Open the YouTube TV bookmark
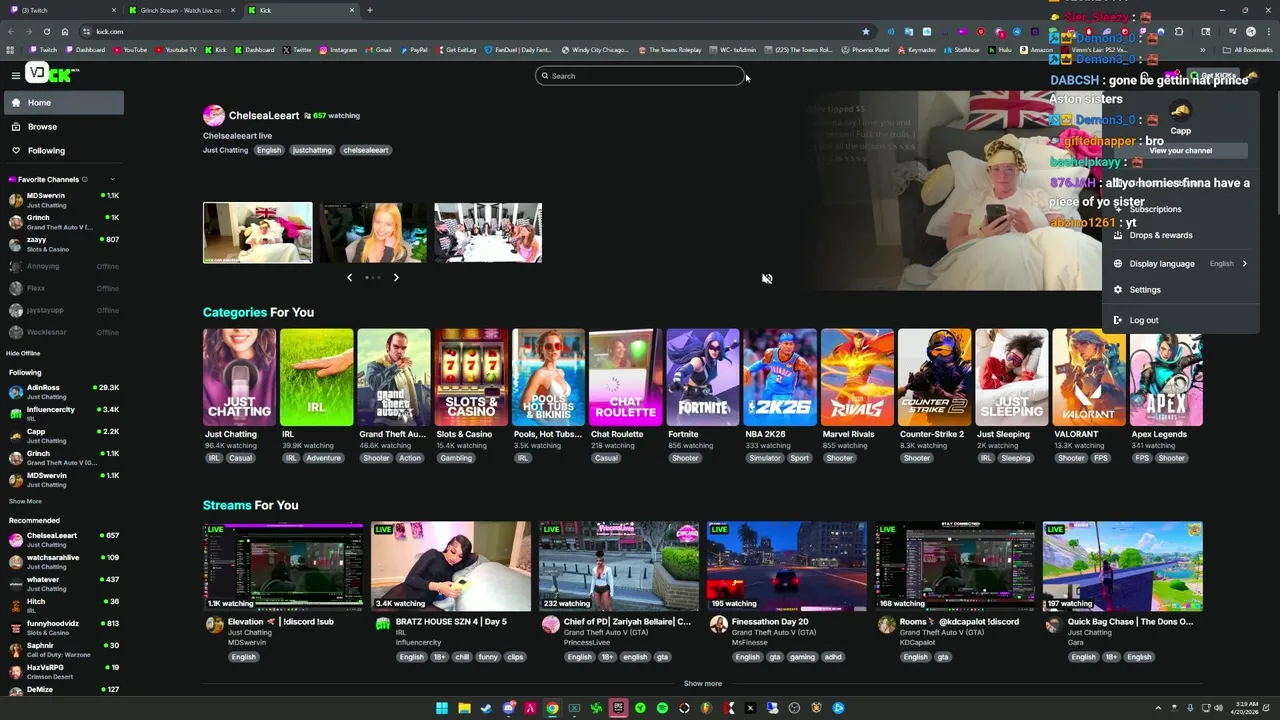The height and width of the screenshot is (720, 1280). click(x=176, y=50)
